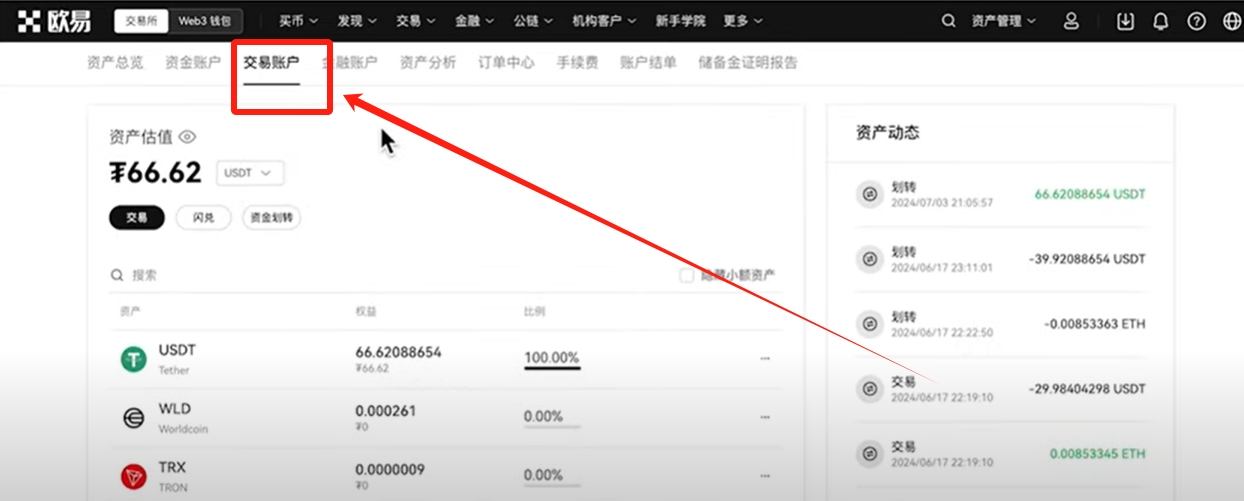The image size is (1244, 501).
Task: Expand the 发现 menu
Action: coord(357,21)
